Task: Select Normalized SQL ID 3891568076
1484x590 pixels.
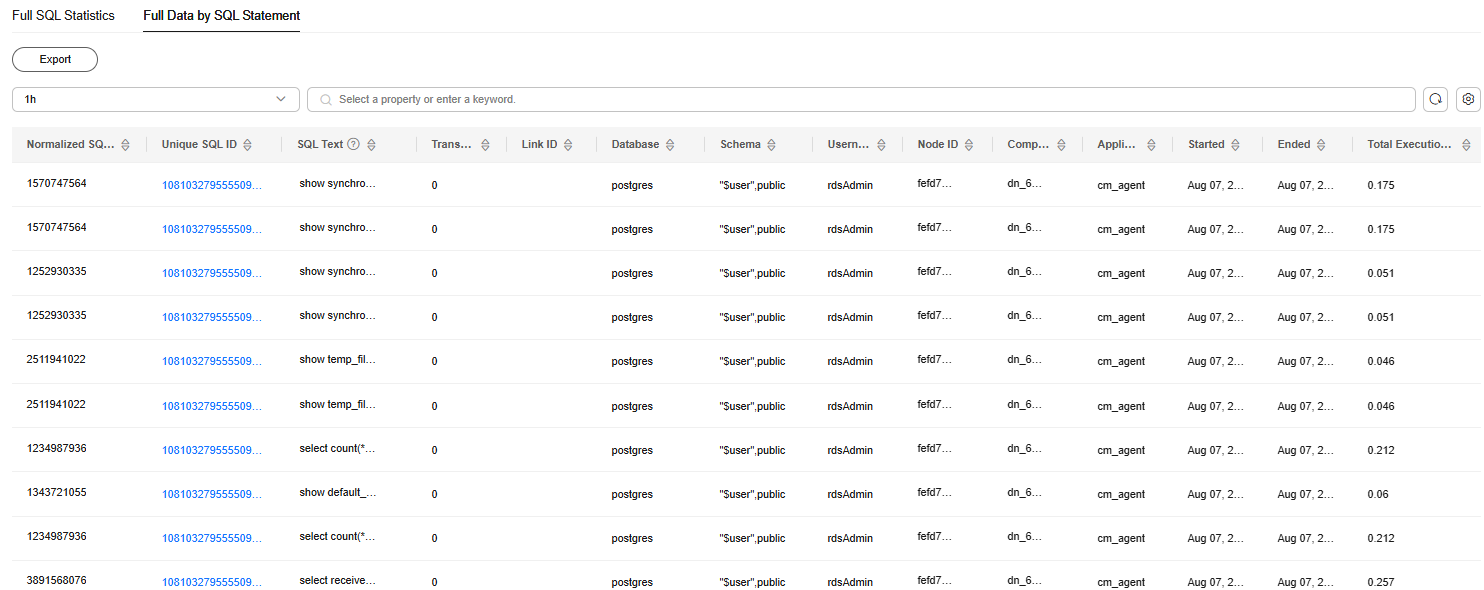Action: pos(57,580)
